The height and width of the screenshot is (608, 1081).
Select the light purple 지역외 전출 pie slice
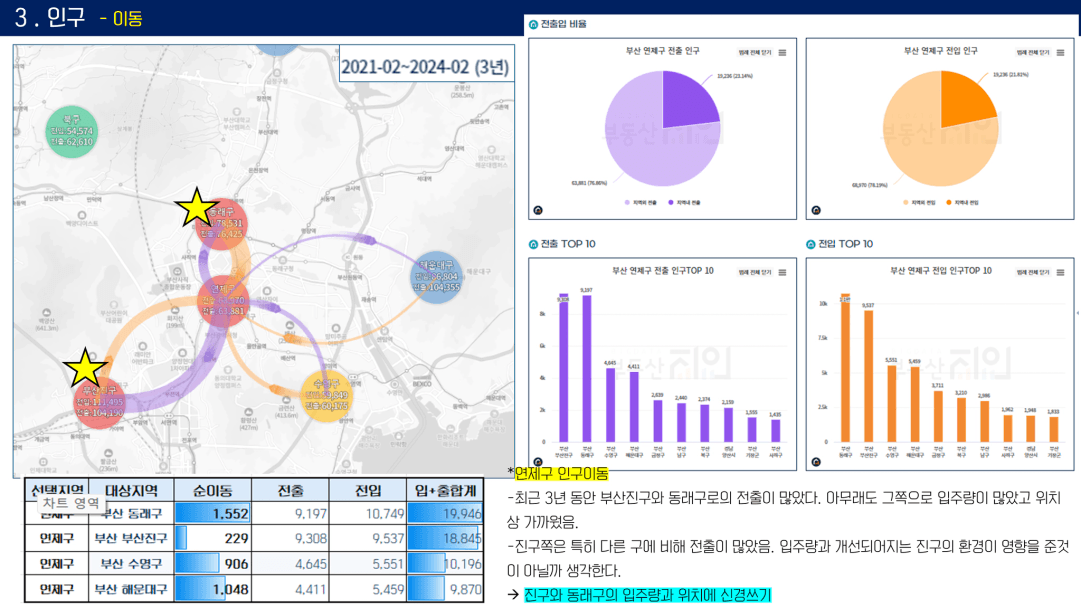[641, 141]
